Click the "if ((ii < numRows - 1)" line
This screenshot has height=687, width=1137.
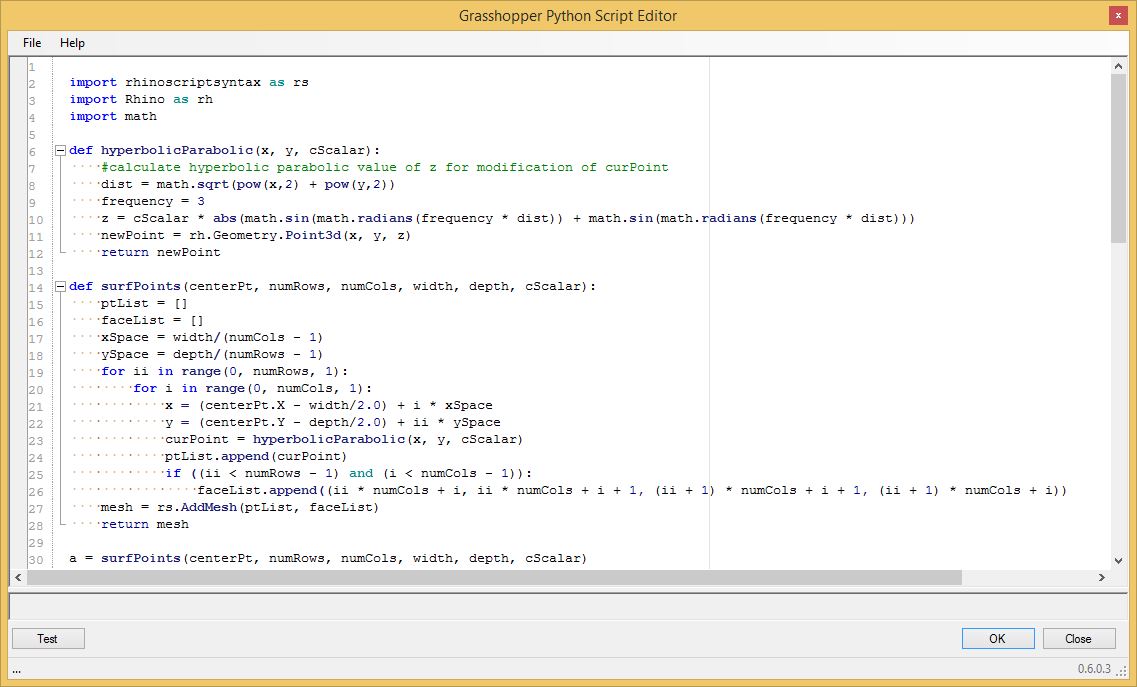pyautogui.click(x=349, y=474)
